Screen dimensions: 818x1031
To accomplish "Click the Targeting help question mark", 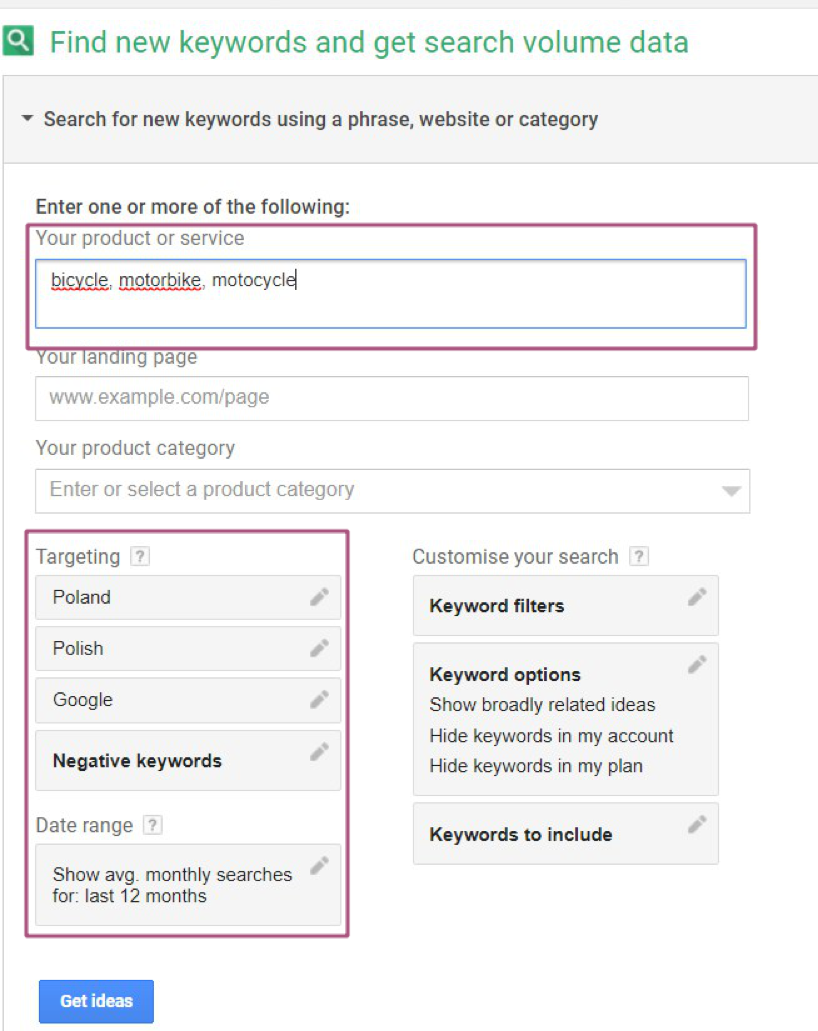I will 140,557.
